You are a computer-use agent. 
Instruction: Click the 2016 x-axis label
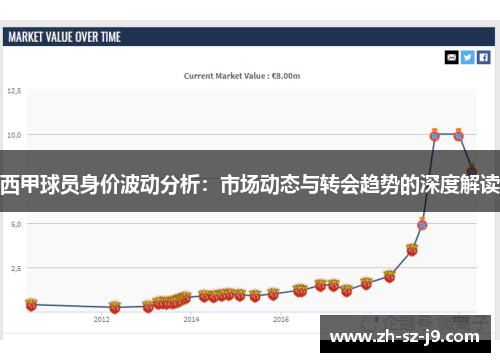coord(281,319)
